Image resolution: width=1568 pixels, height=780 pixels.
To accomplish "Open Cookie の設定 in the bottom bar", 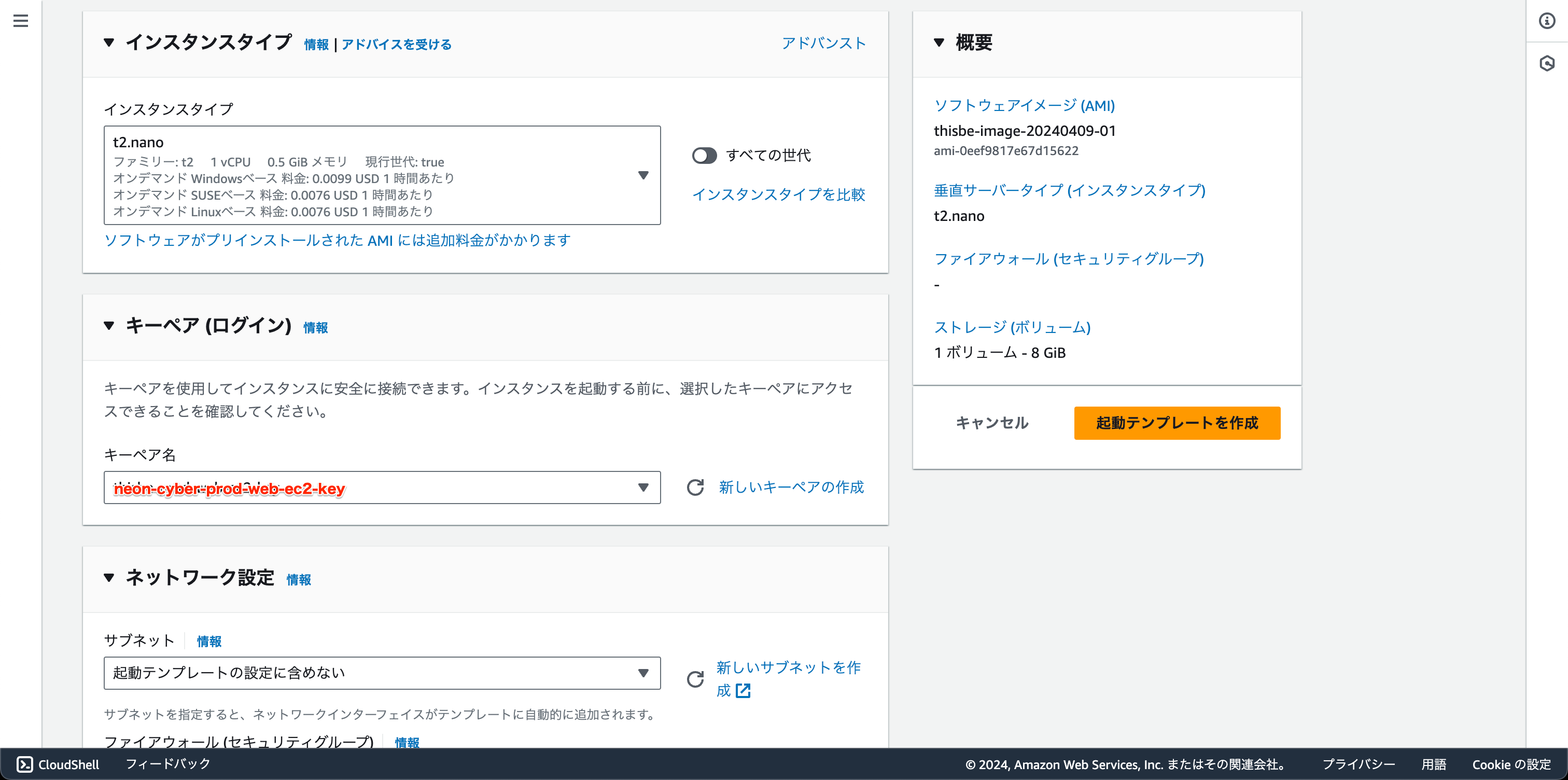I will [1511, 764].
